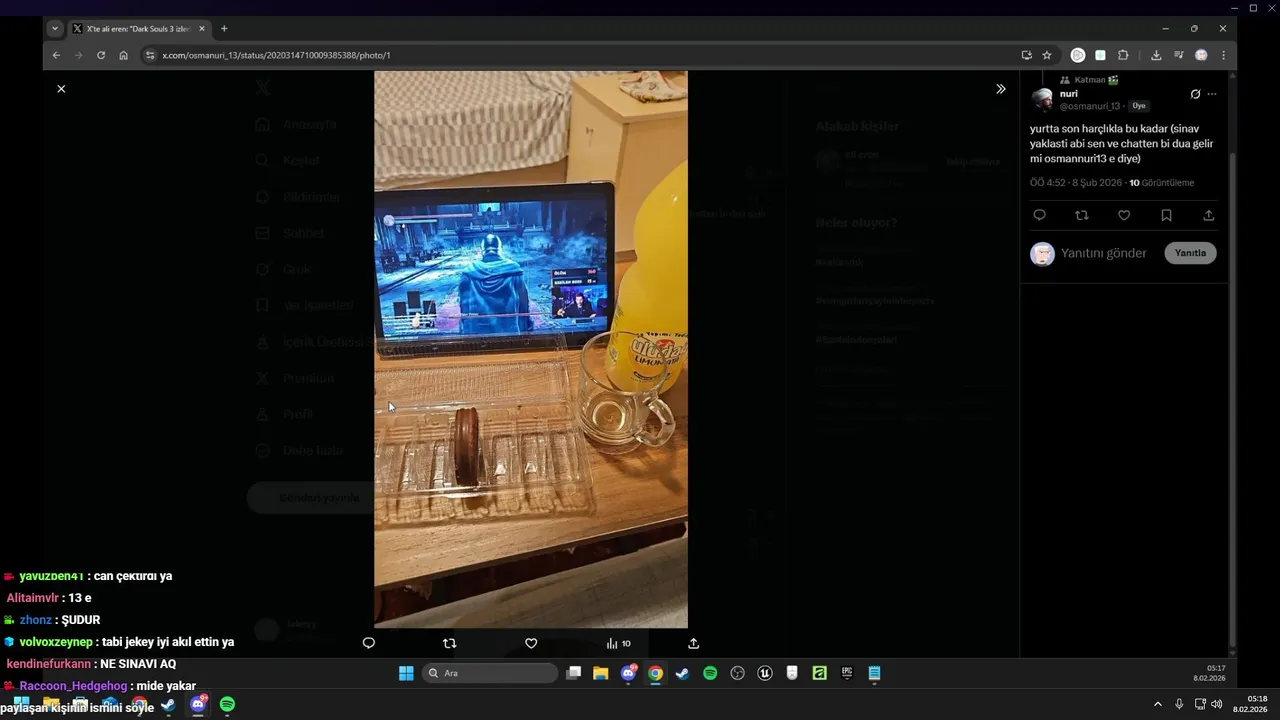Image resolution: width=1280 pixels, height=720 pixels.
Task: Open the white-green square extension icon
Action: point(1100,55)
